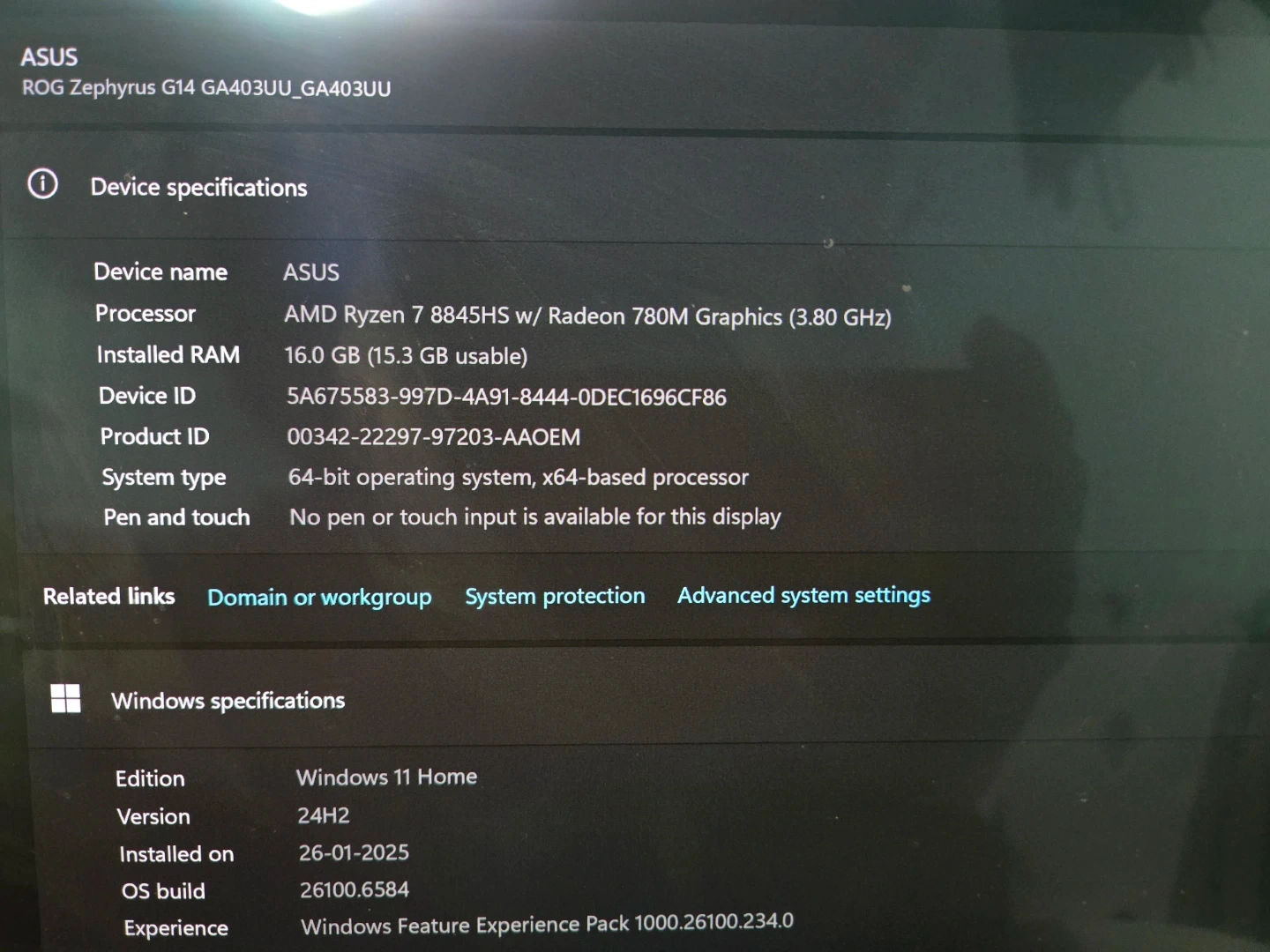Screen dimensions: 1270x952
Task: Click the 24H2 version value
Action: pyautogui.click(x=324, y=815)
